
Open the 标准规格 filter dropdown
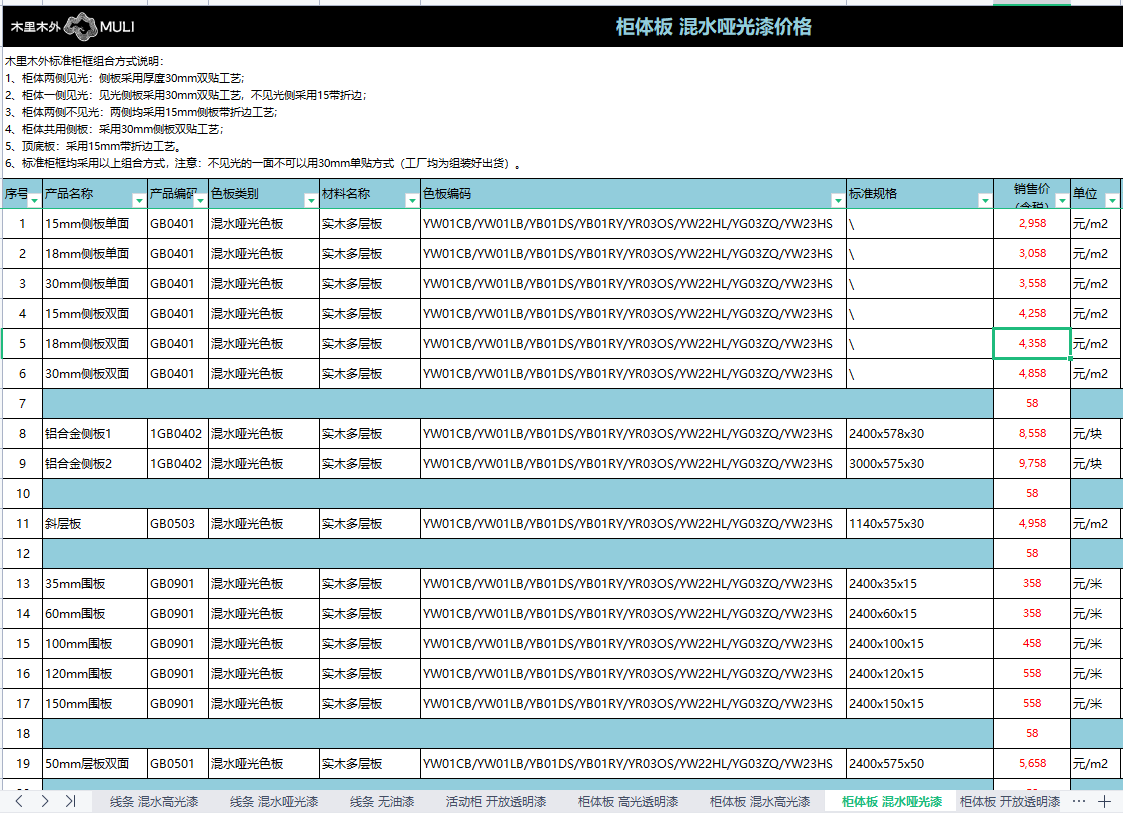(984, 200)
